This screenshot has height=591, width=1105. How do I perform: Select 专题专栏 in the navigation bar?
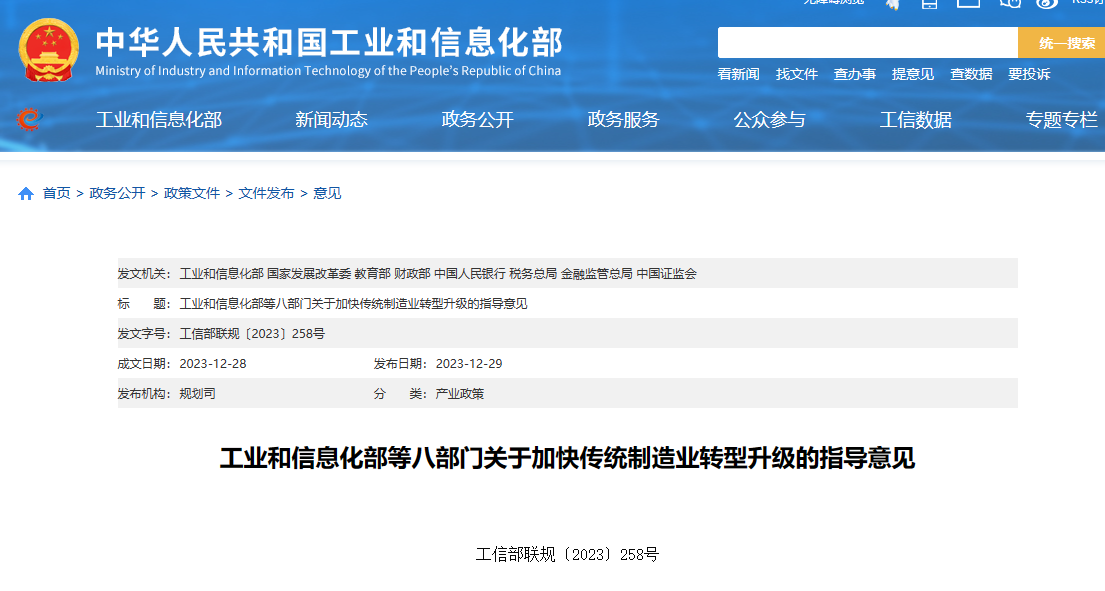(1061, 120)
